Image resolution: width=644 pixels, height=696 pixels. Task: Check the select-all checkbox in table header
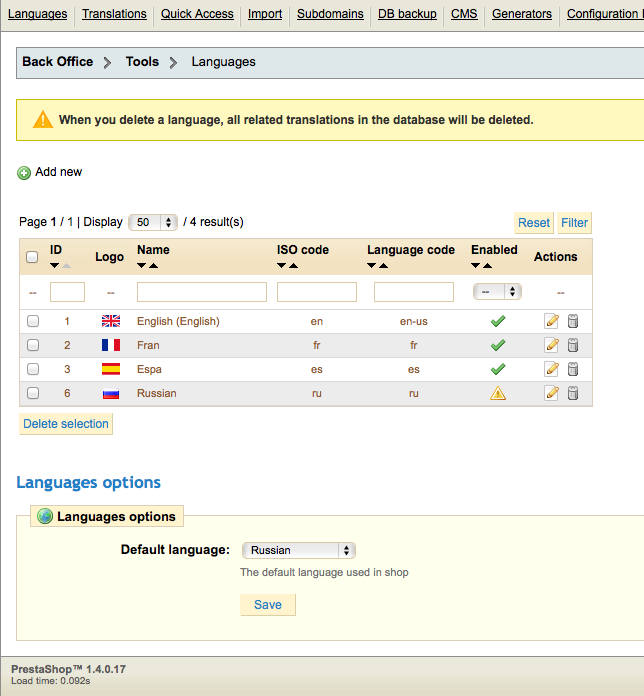32,257
